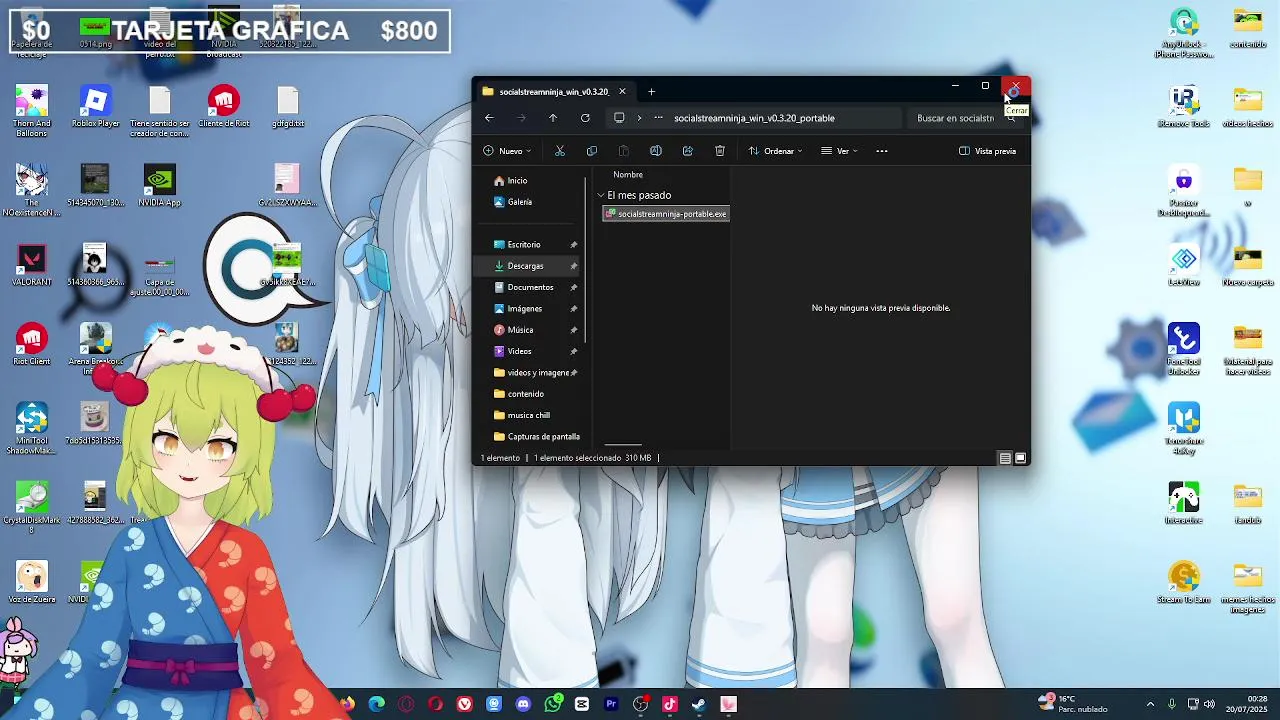Click the Cut scissors icon
Screen dimensions: 1280x720
(560, 151)
